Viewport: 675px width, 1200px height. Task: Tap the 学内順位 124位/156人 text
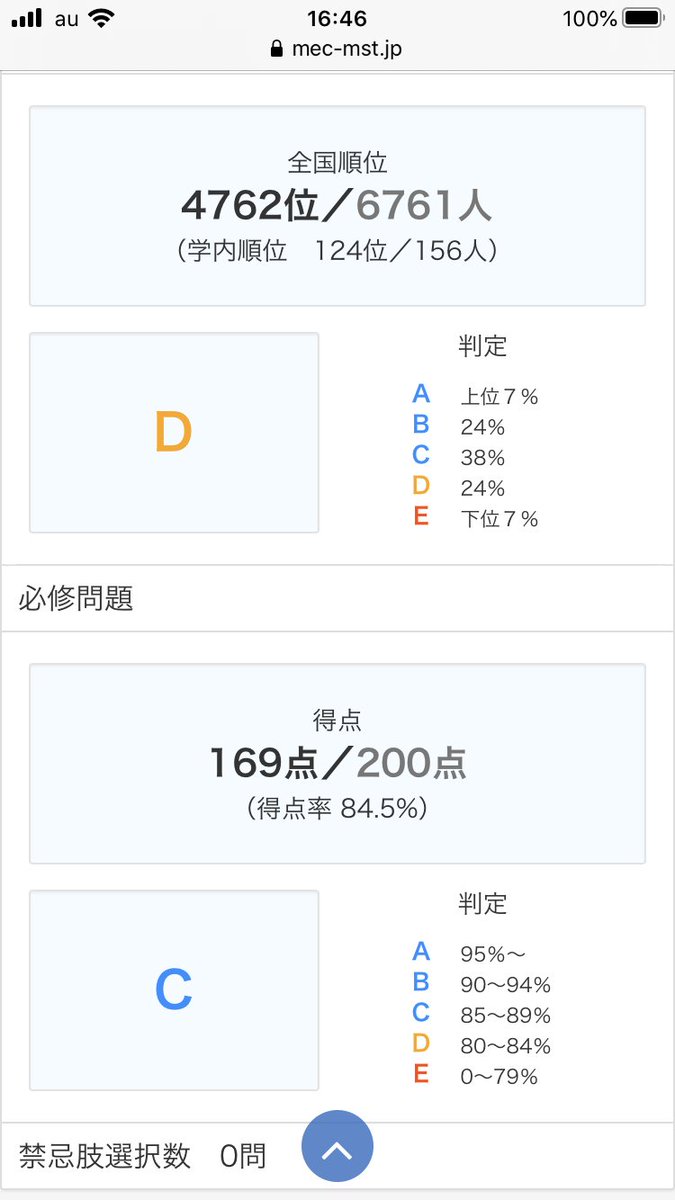337,250
